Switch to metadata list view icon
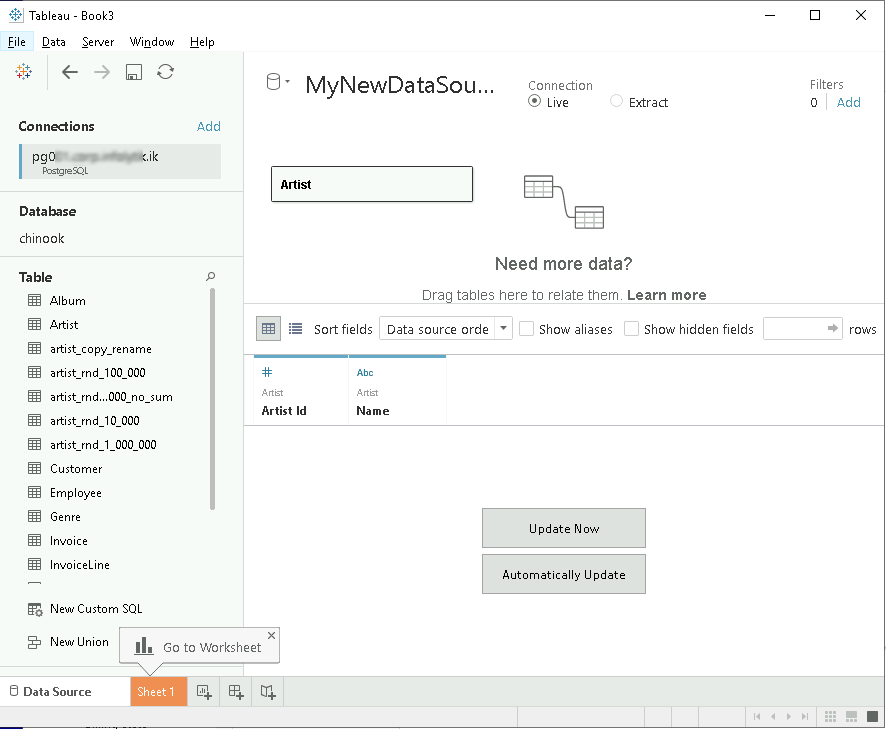The width and height of the screenshot is (886, 729). pos(296,329)
